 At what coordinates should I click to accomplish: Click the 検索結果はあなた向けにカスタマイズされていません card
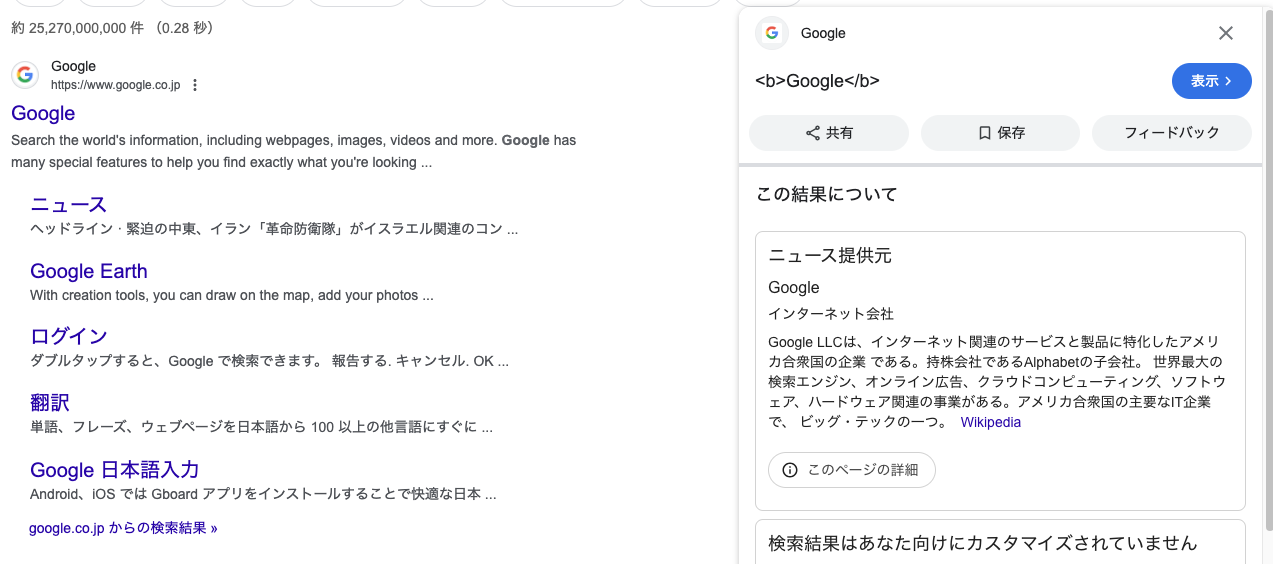click(982, 543)
